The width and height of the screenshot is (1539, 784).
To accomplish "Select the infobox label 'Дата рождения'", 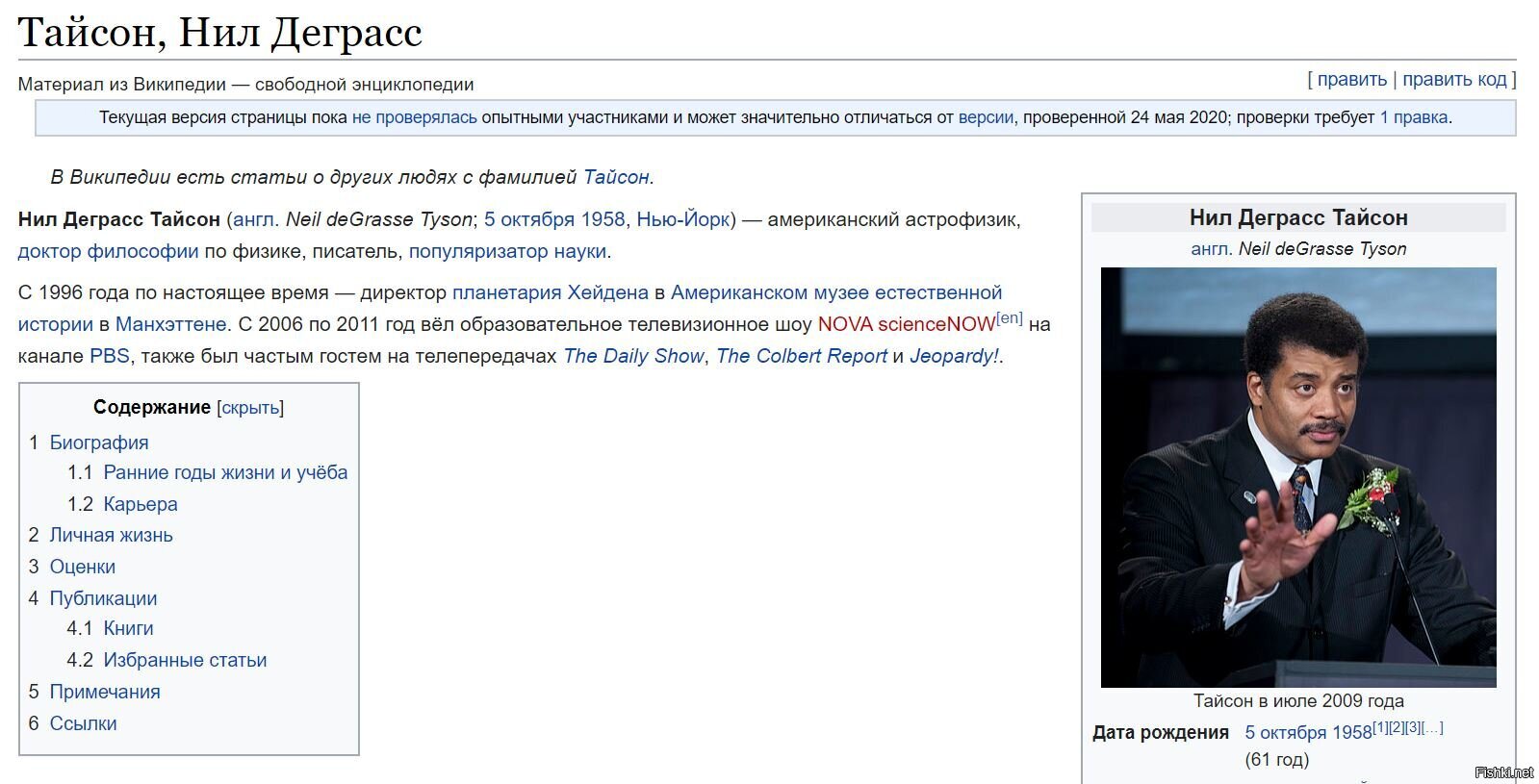I will (1161, 733).
